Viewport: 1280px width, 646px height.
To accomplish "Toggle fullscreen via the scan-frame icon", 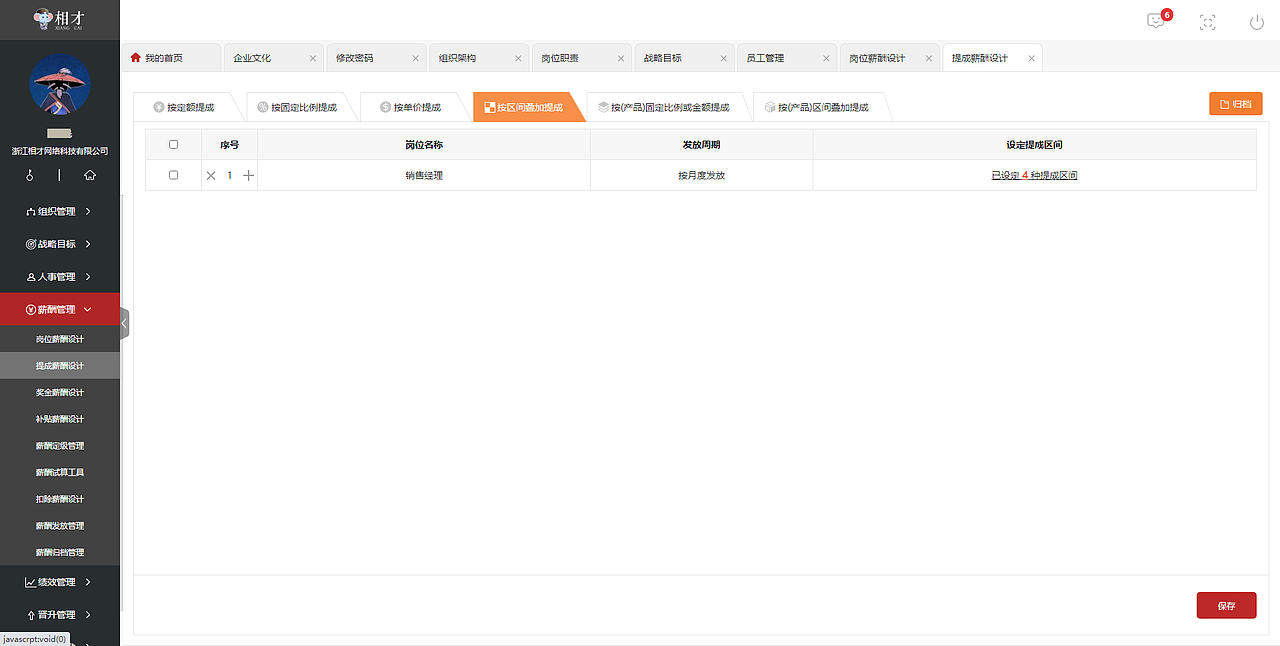I will point(1207,22).
